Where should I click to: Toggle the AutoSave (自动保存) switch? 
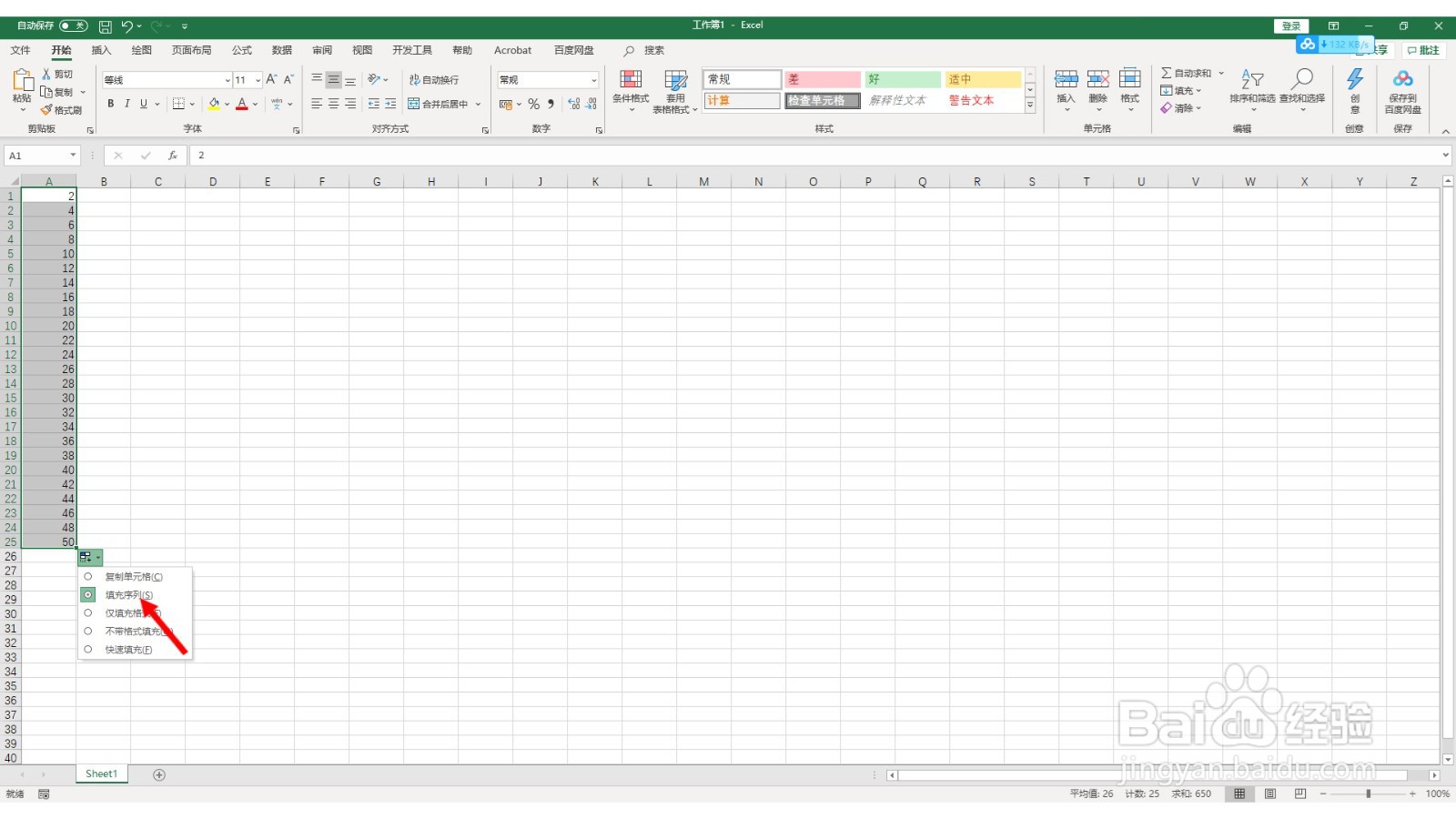click(x=73, y=25)
